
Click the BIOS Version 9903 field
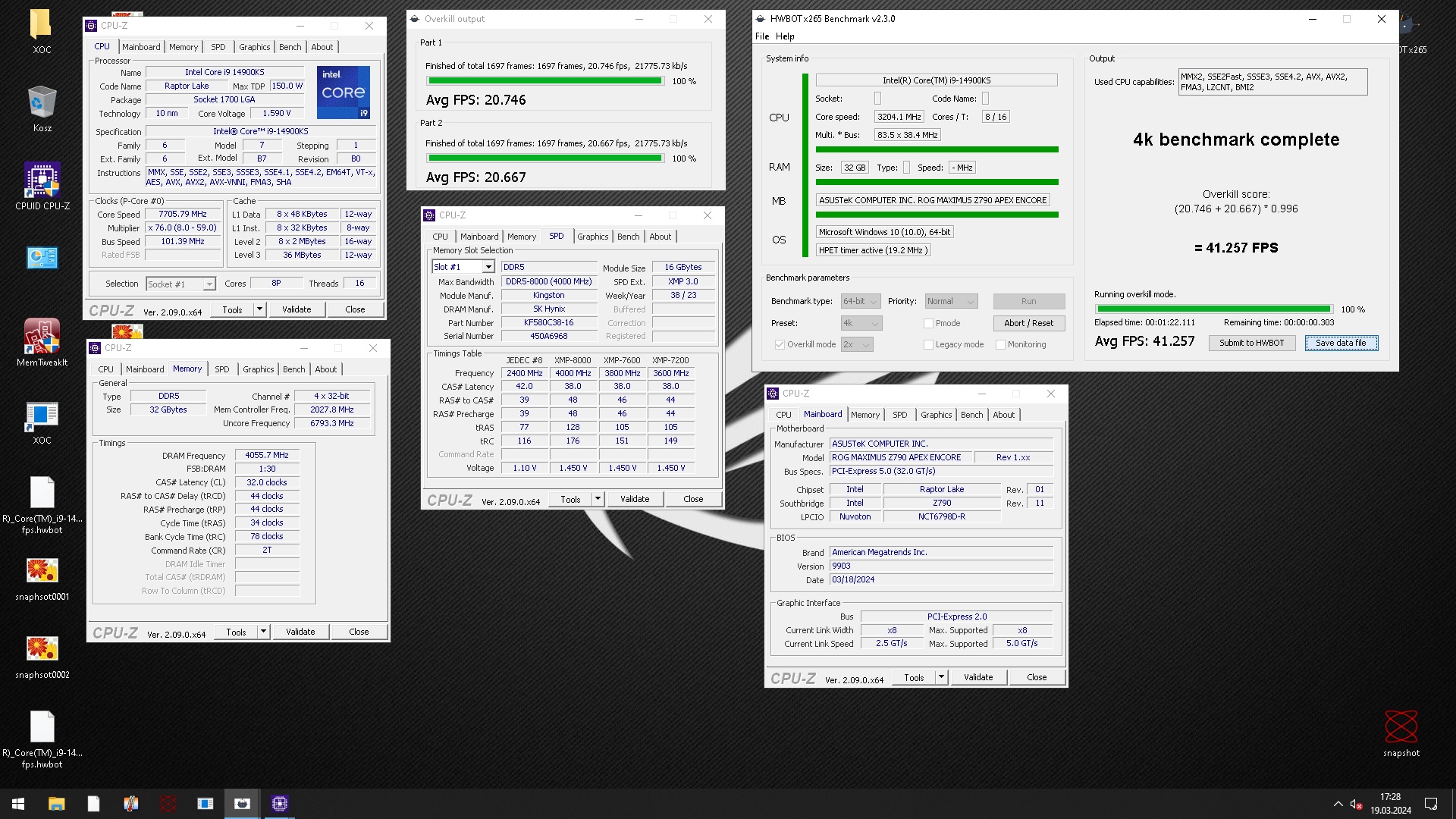coord(941,566)
